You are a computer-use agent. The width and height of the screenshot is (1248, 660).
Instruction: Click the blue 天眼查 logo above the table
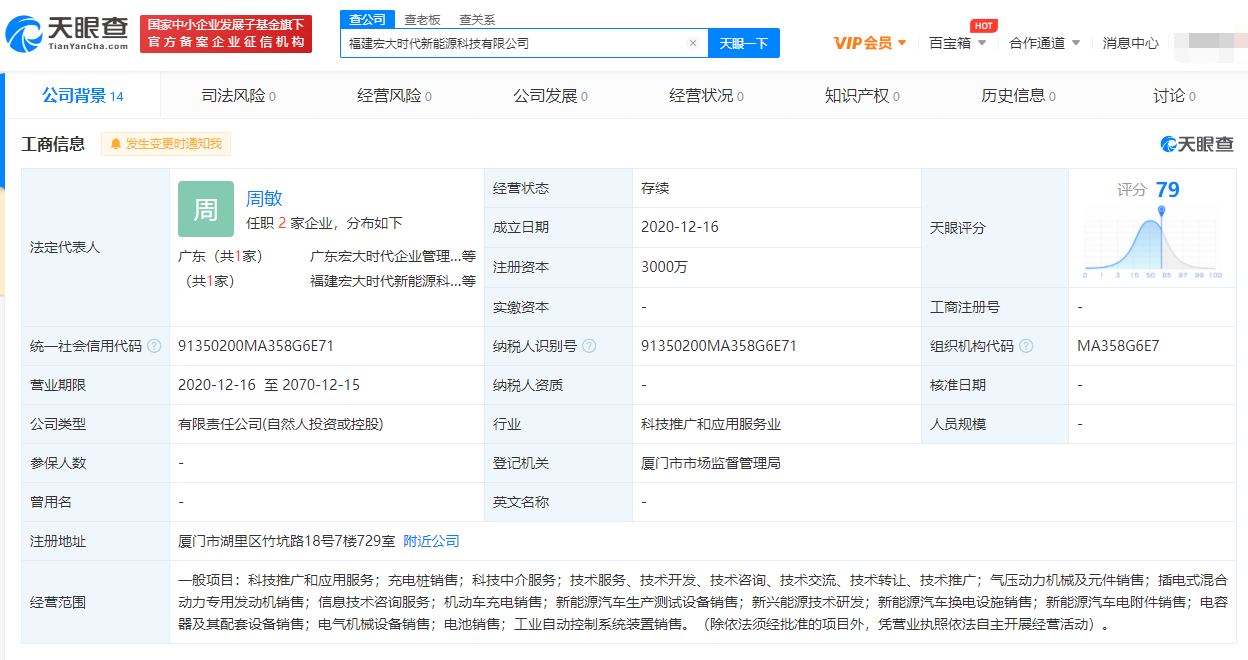click(x=1197, y=144)
